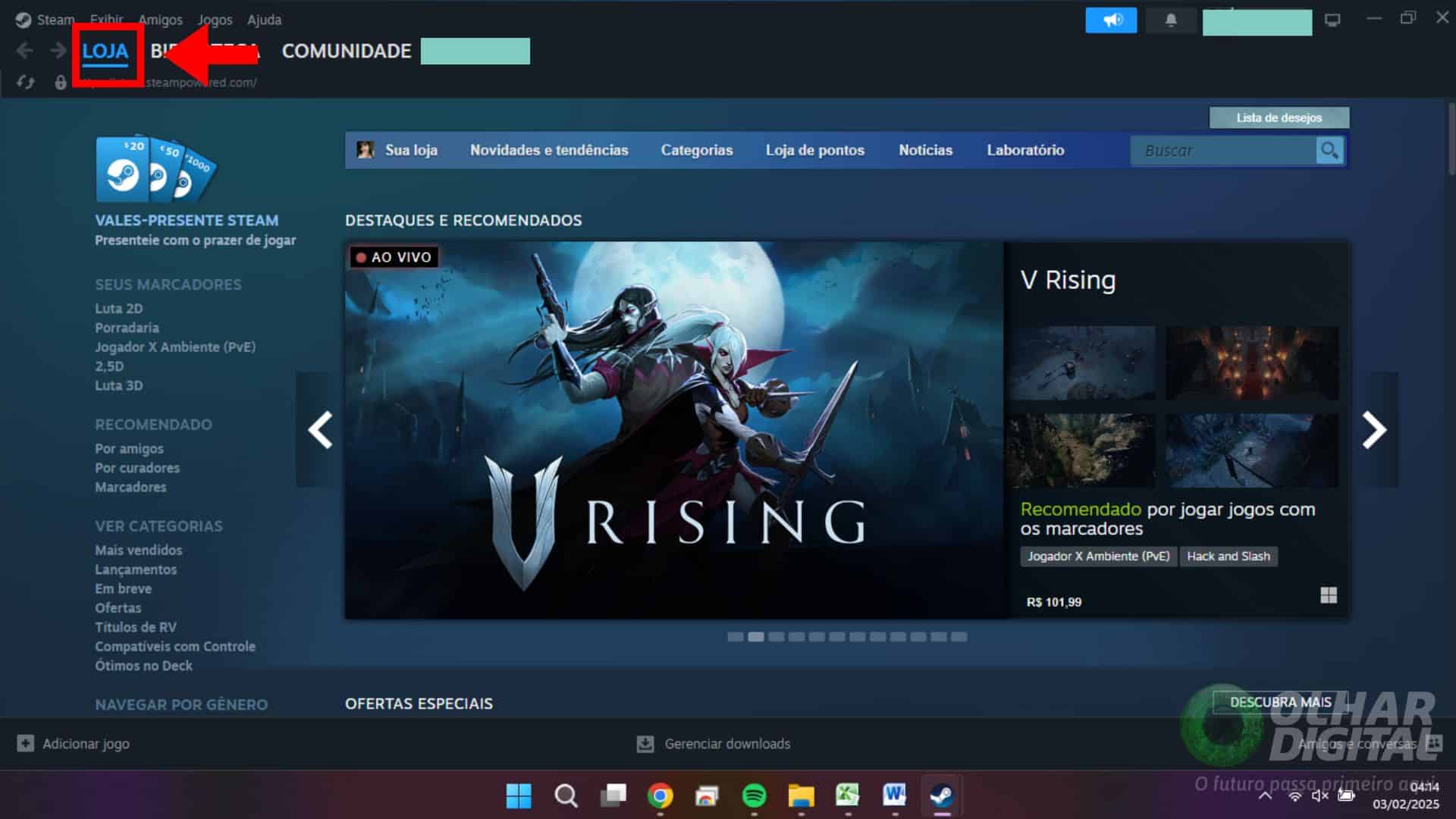Screen dimensions: 1456x819
Task: Show previous featured game with left arrow
Action: click(x=320, y=430)
